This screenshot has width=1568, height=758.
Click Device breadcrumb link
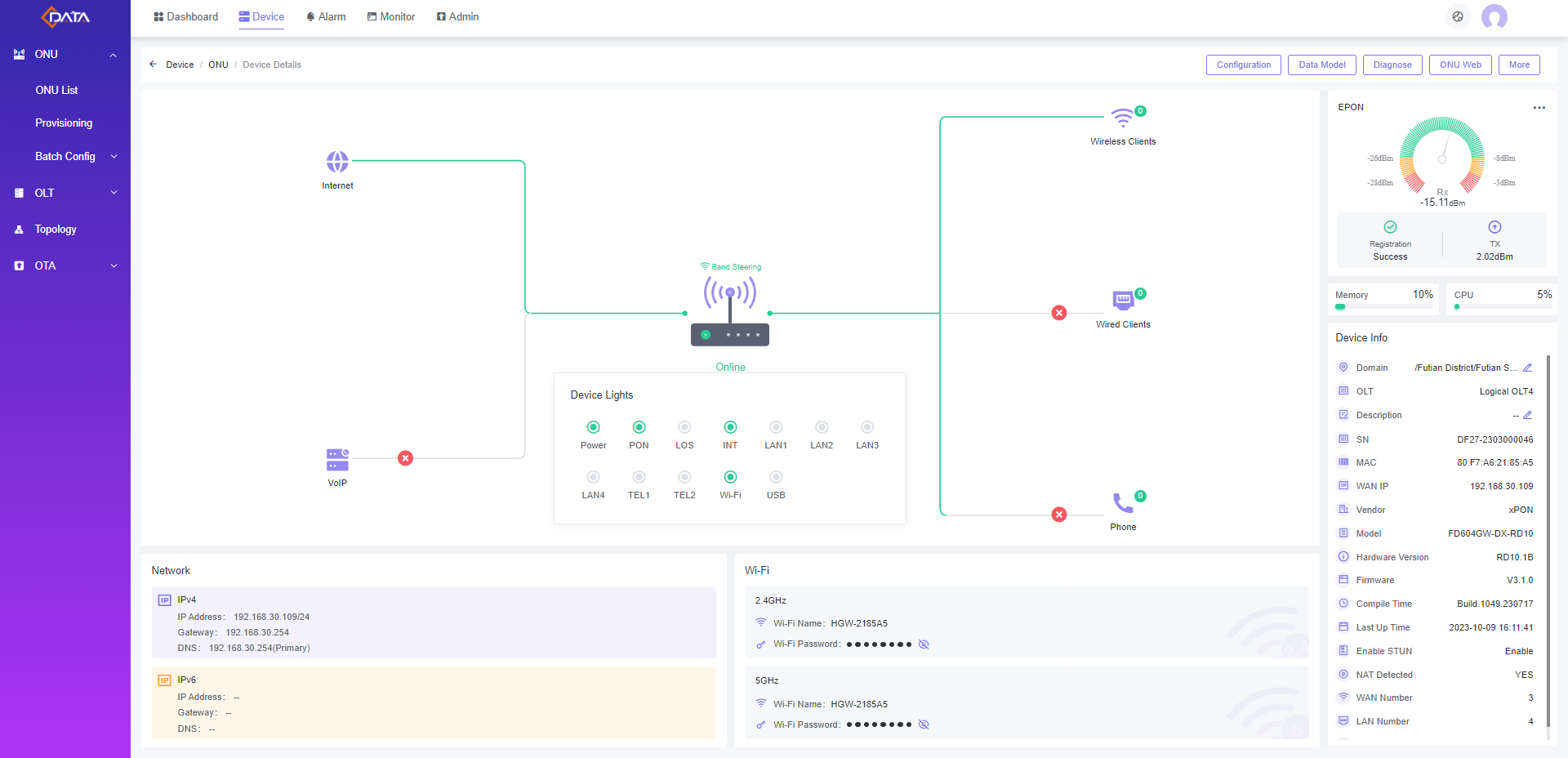180,65
